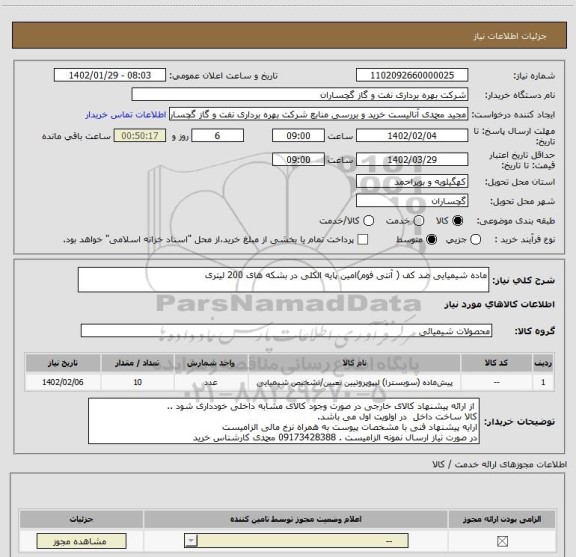Viewport: 576px width, 557px height.
Task: Click the need date cell 1402/02/06
Action: [63, 382]
